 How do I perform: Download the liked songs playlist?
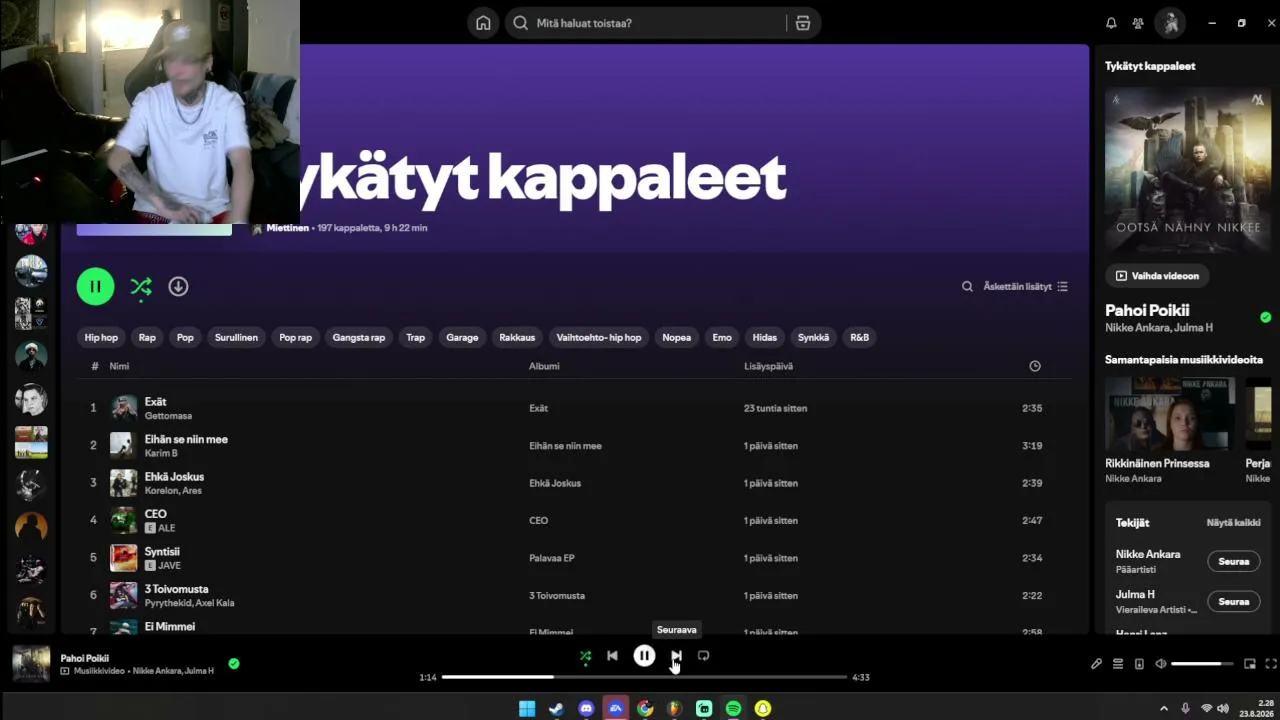[178, 287]
